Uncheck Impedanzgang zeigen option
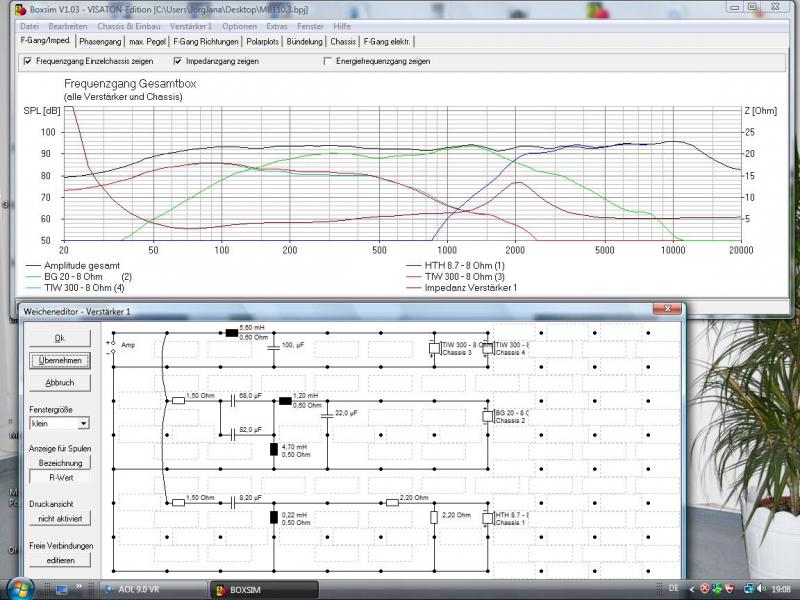Image resolution: width=800 pixels, height=600 pixels. 178,61
